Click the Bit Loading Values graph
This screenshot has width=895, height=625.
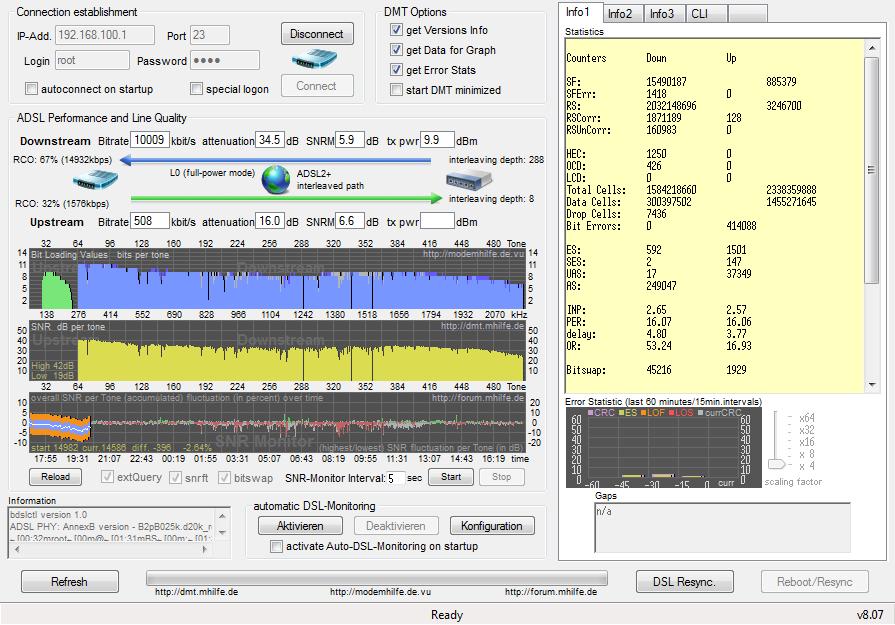click(x=277, y=279)
